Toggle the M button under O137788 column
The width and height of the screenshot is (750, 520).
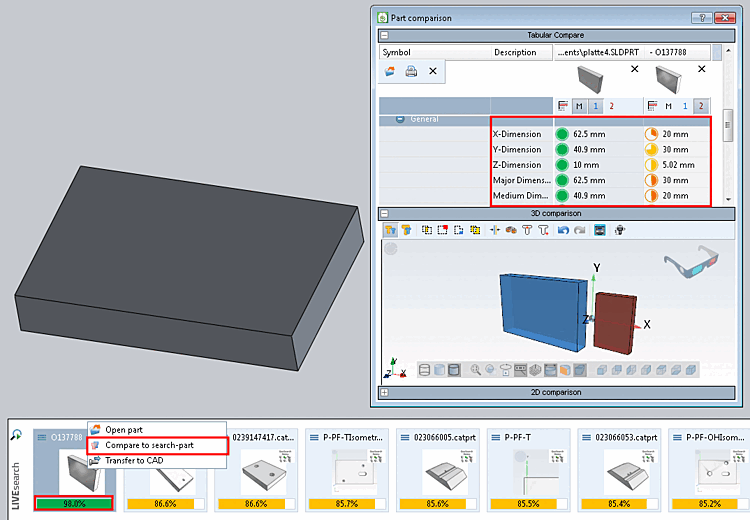(x=668, y=106)
